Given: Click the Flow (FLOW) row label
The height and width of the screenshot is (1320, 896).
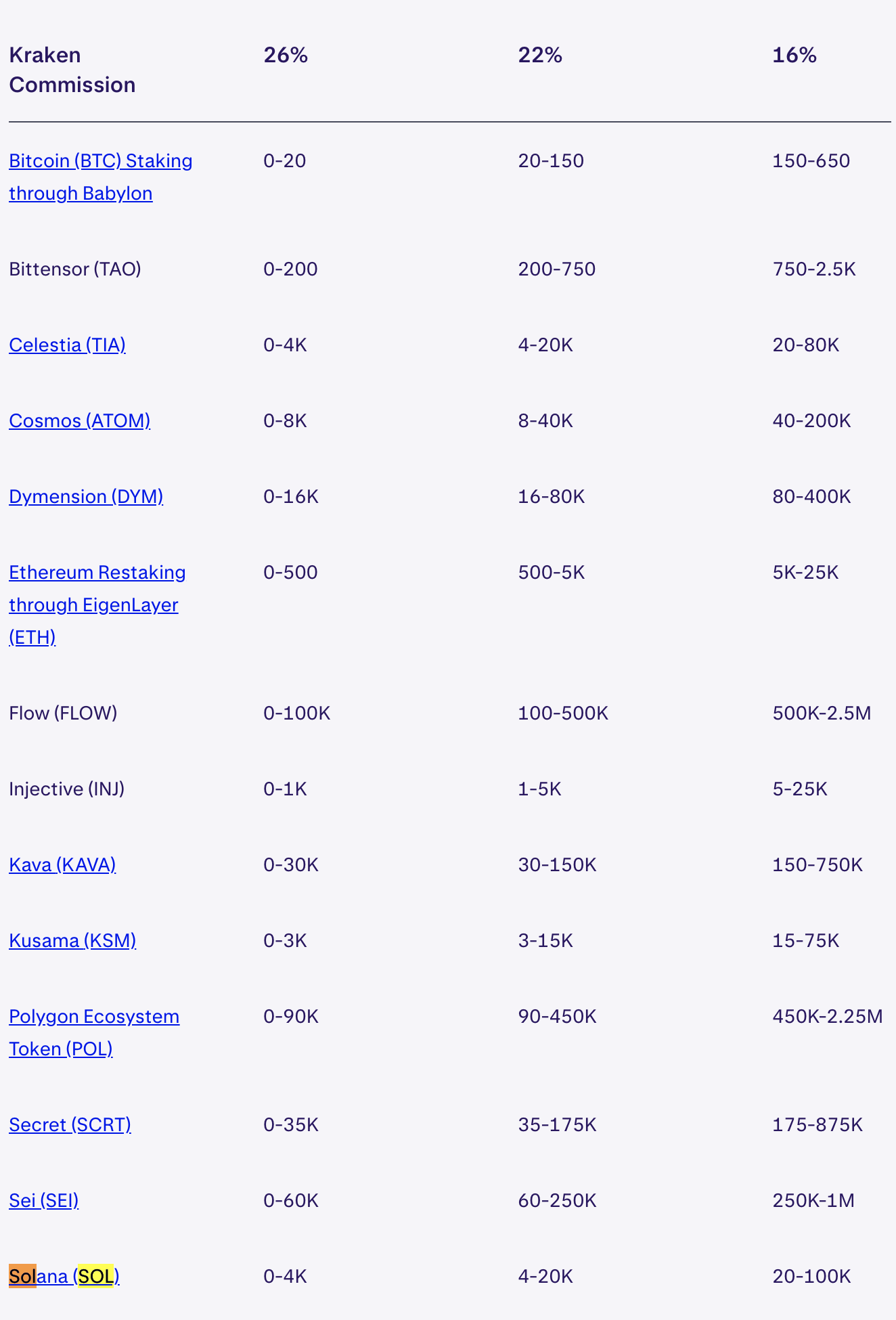Looking at the screenshot, I should (63, 713).
